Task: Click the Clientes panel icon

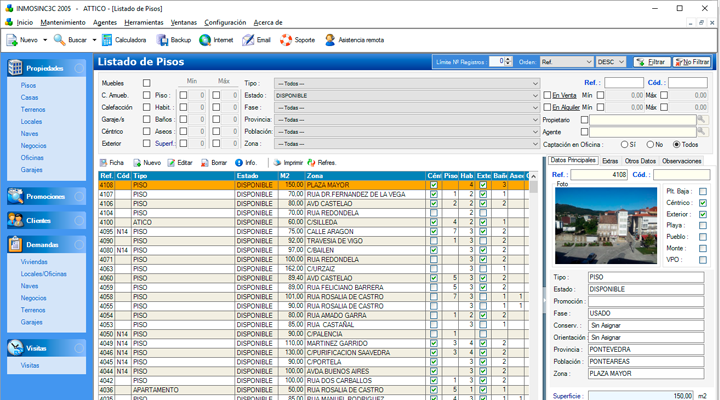Action: click(15, 220)
